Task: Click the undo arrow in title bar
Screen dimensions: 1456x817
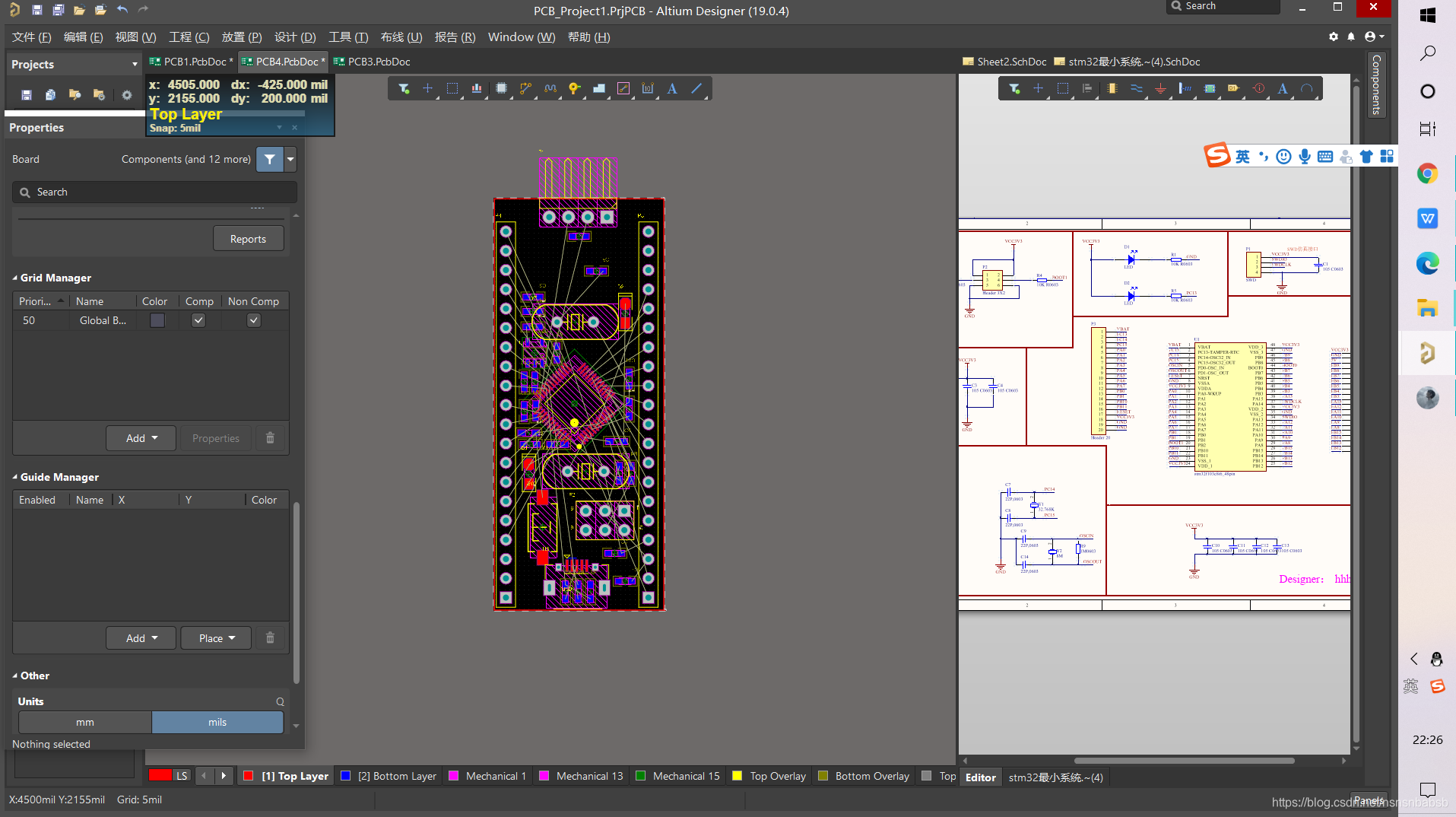Action: tap(122, 10)
